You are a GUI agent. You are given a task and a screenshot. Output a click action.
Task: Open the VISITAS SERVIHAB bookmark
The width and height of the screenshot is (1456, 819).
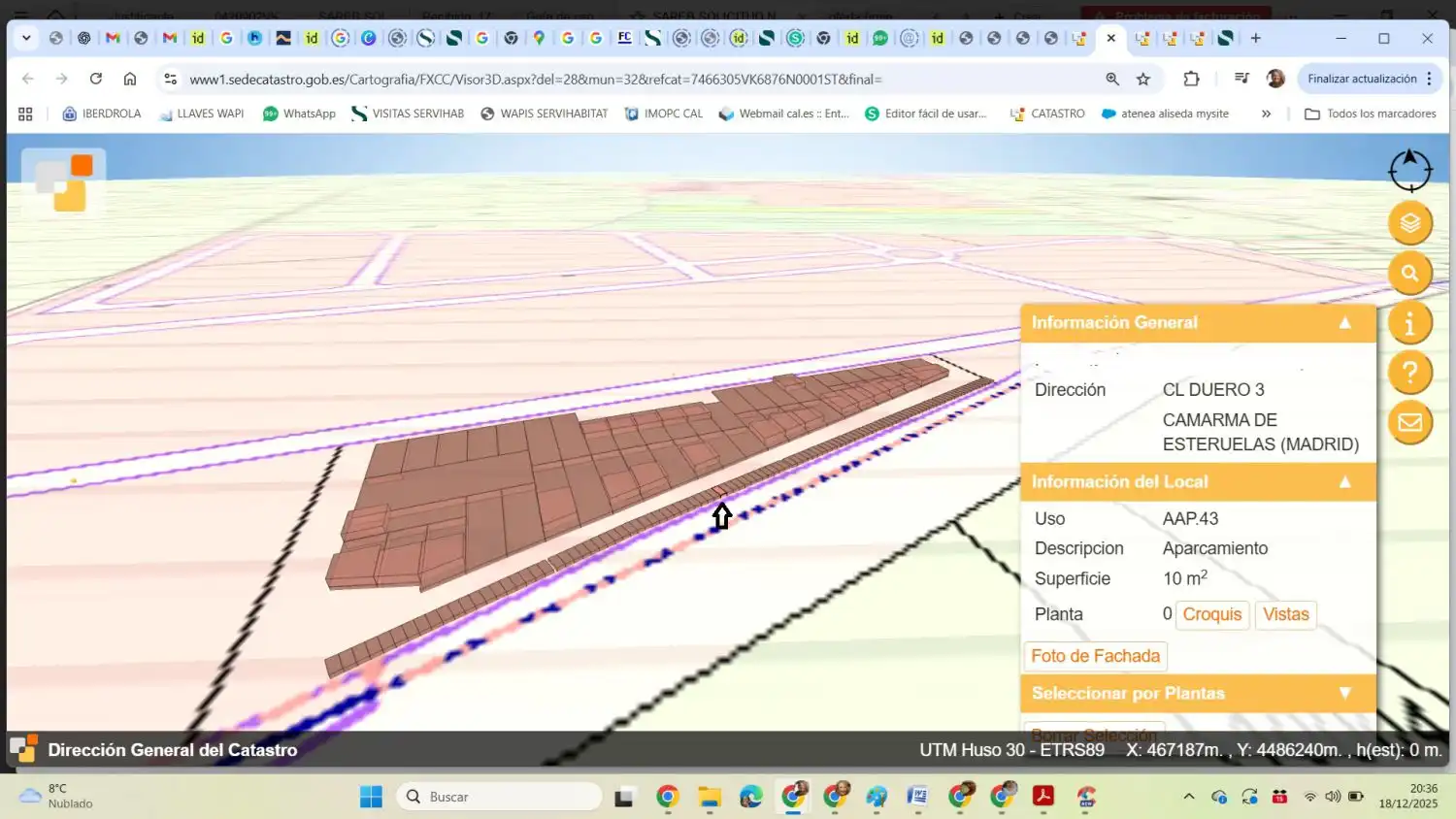[408, 114]
